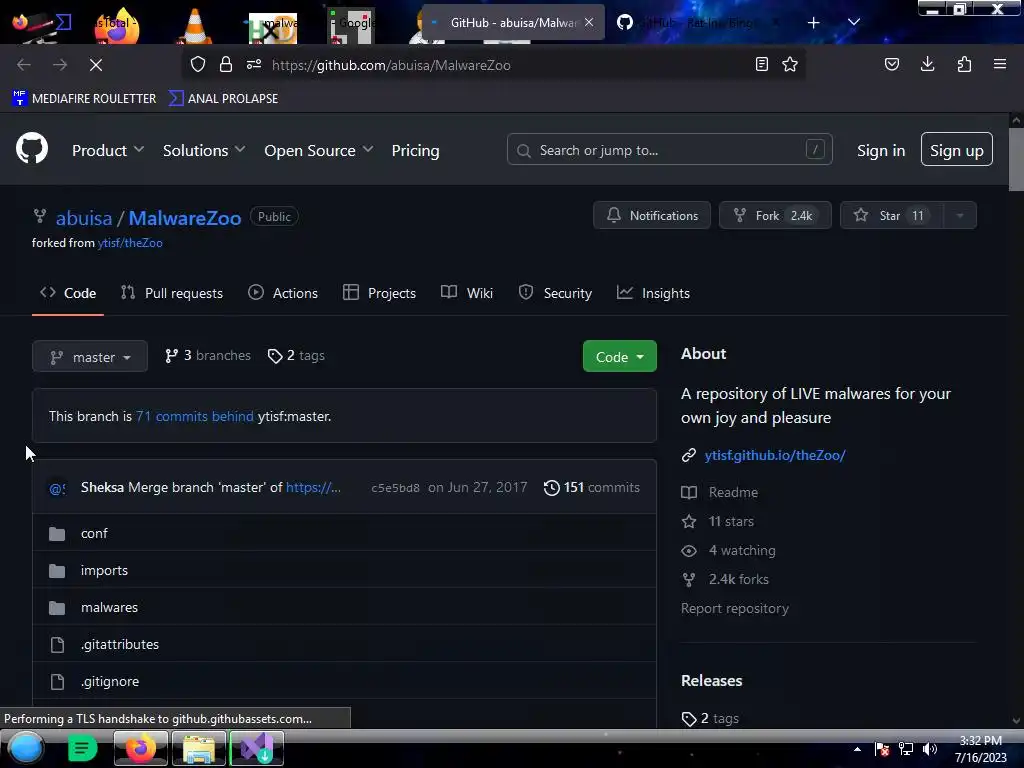Viewport: 1024px width, 768px height.
Task: Switch to Insights tab
Action: click(x=653, y=293)
